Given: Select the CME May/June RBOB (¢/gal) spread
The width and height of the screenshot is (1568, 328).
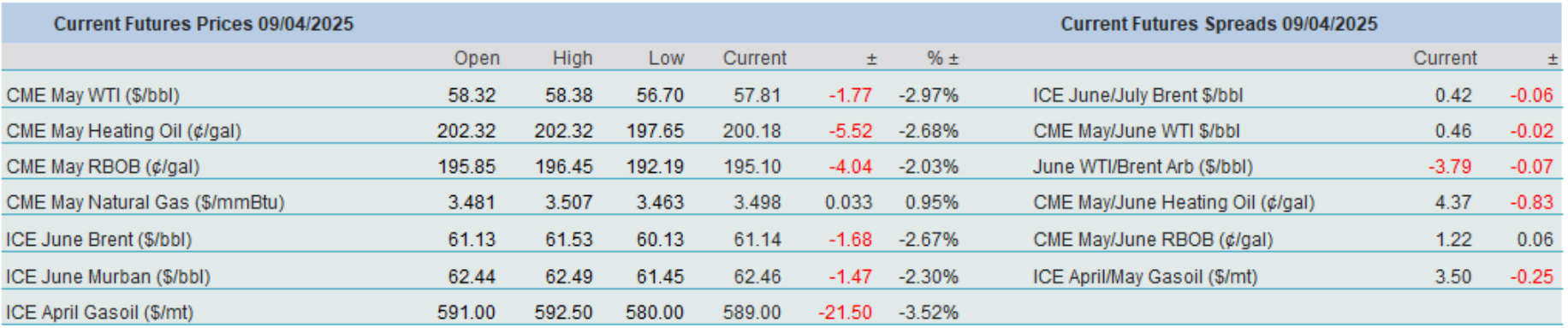Looking at the screenshot, I should click(x=1153, y=240).
